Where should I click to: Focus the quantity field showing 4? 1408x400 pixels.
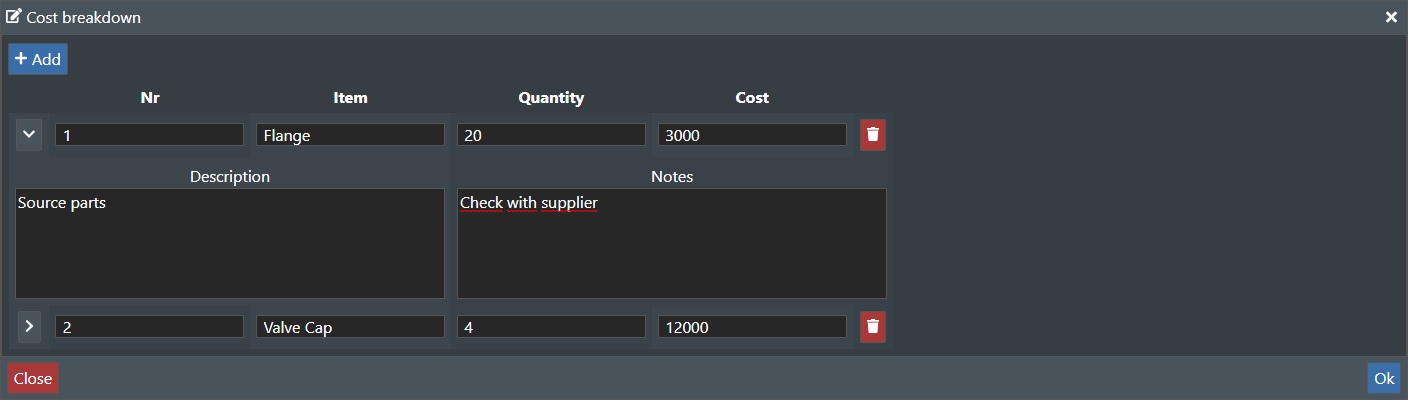tap(551, 327)
